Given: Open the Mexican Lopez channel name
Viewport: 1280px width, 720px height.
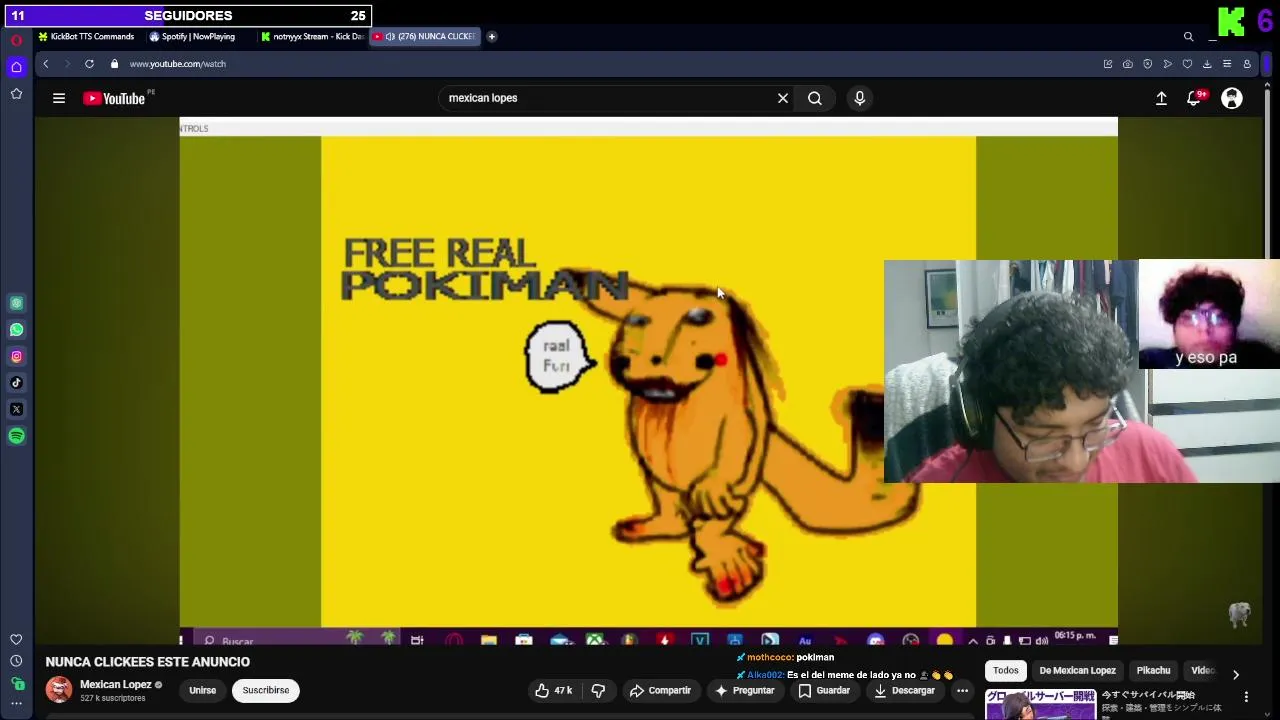Looking at the screenshot, I should click(x=116, y=685).
